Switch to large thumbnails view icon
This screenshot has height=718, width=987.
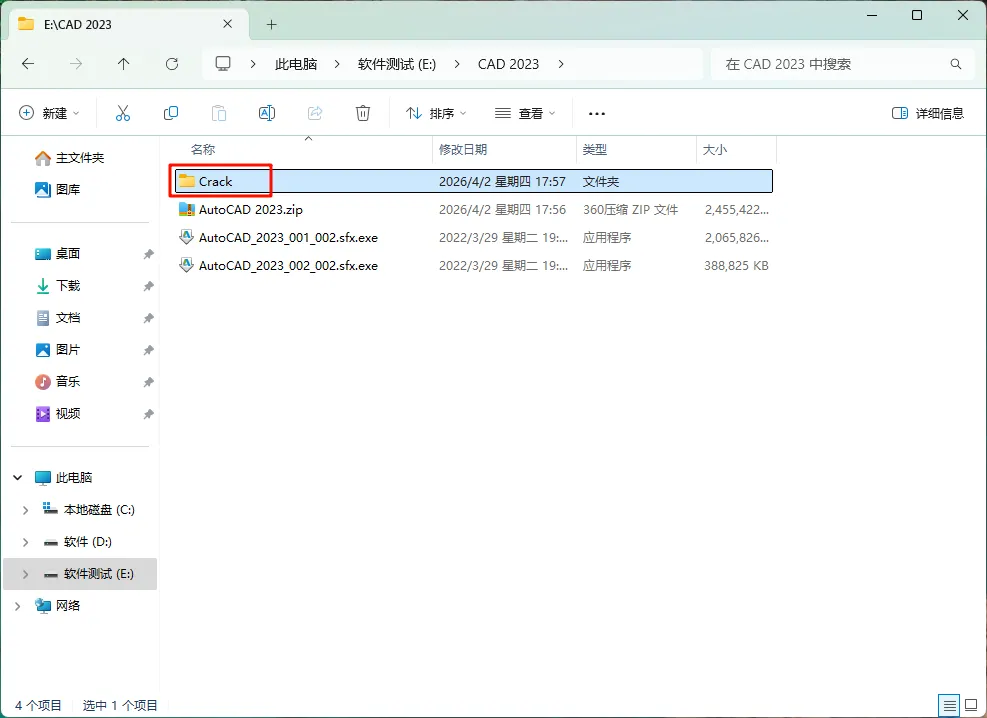971,705
